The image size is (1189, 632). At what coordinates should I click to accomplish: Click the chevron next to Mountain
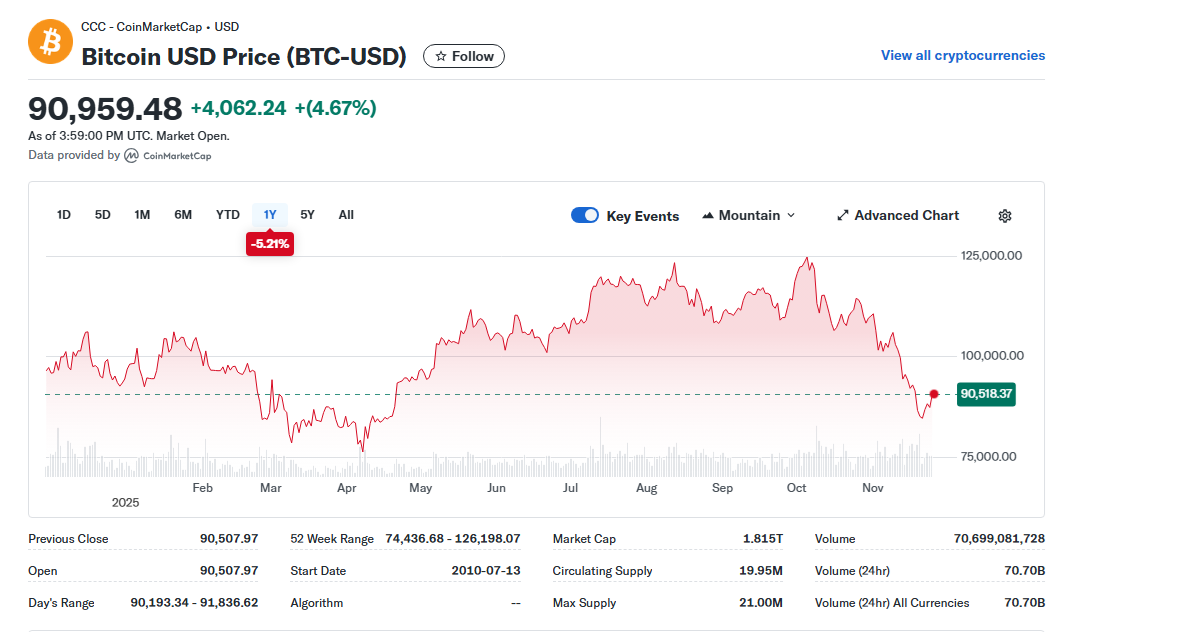click(x=791, y=215)
